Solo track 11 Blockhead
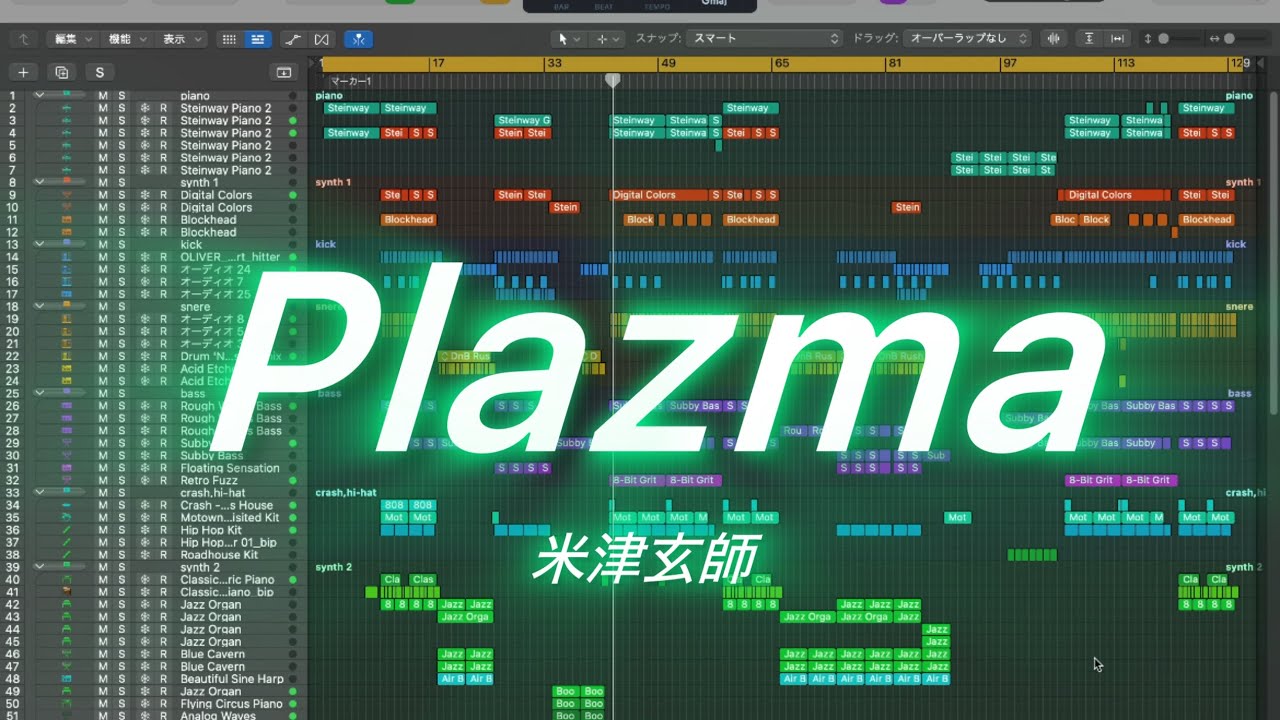This screenshot has width=1280, height=720. 122,220
